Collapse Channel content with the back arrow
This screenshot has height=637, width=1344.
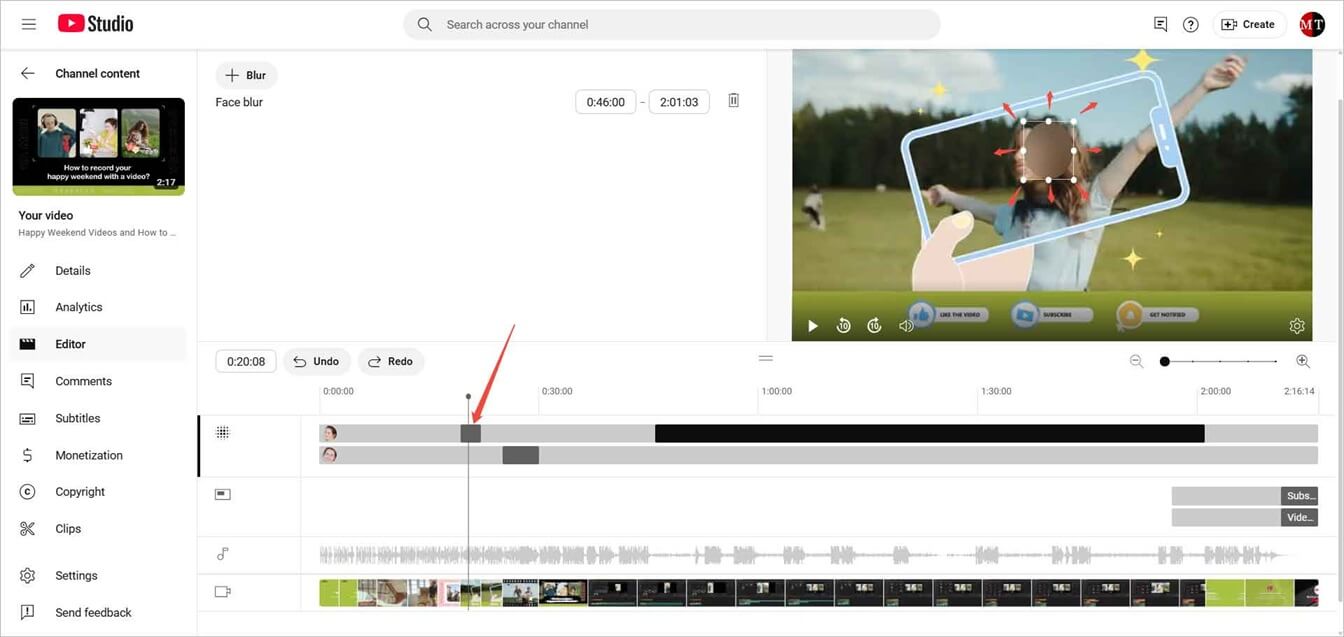tap(26, 73)
